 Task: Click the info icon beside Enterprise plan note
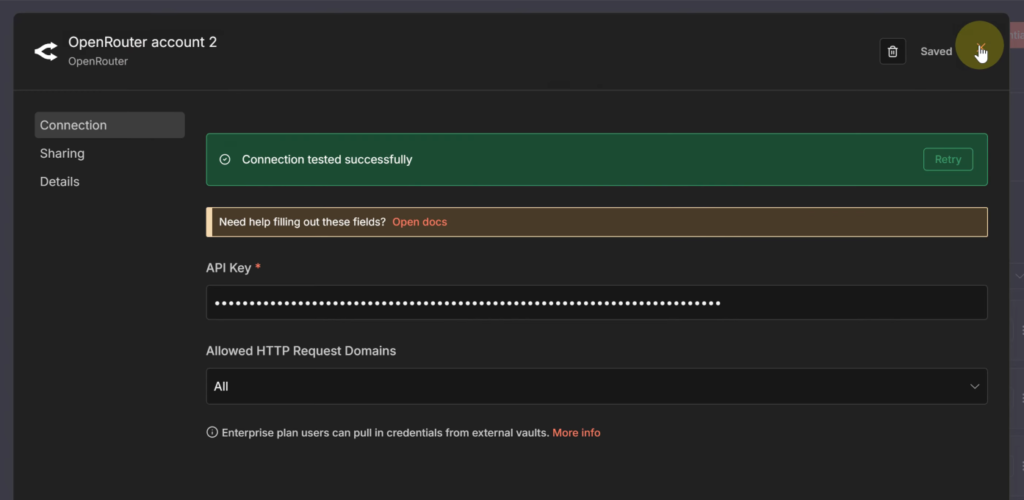(212, 433)
